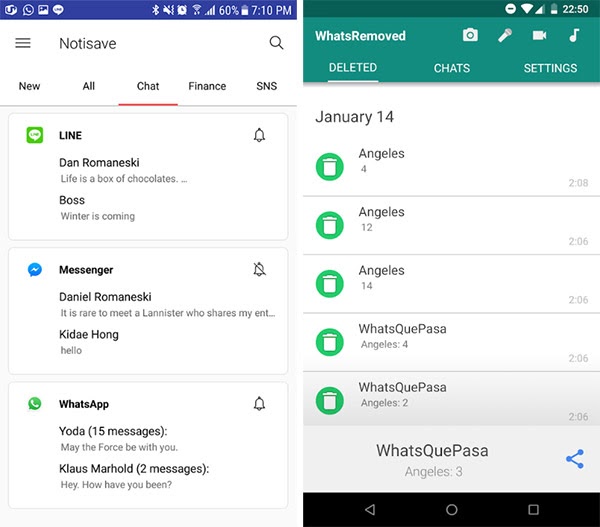Unmute Messenger notifications with crossed bell

tap(259, 269)
